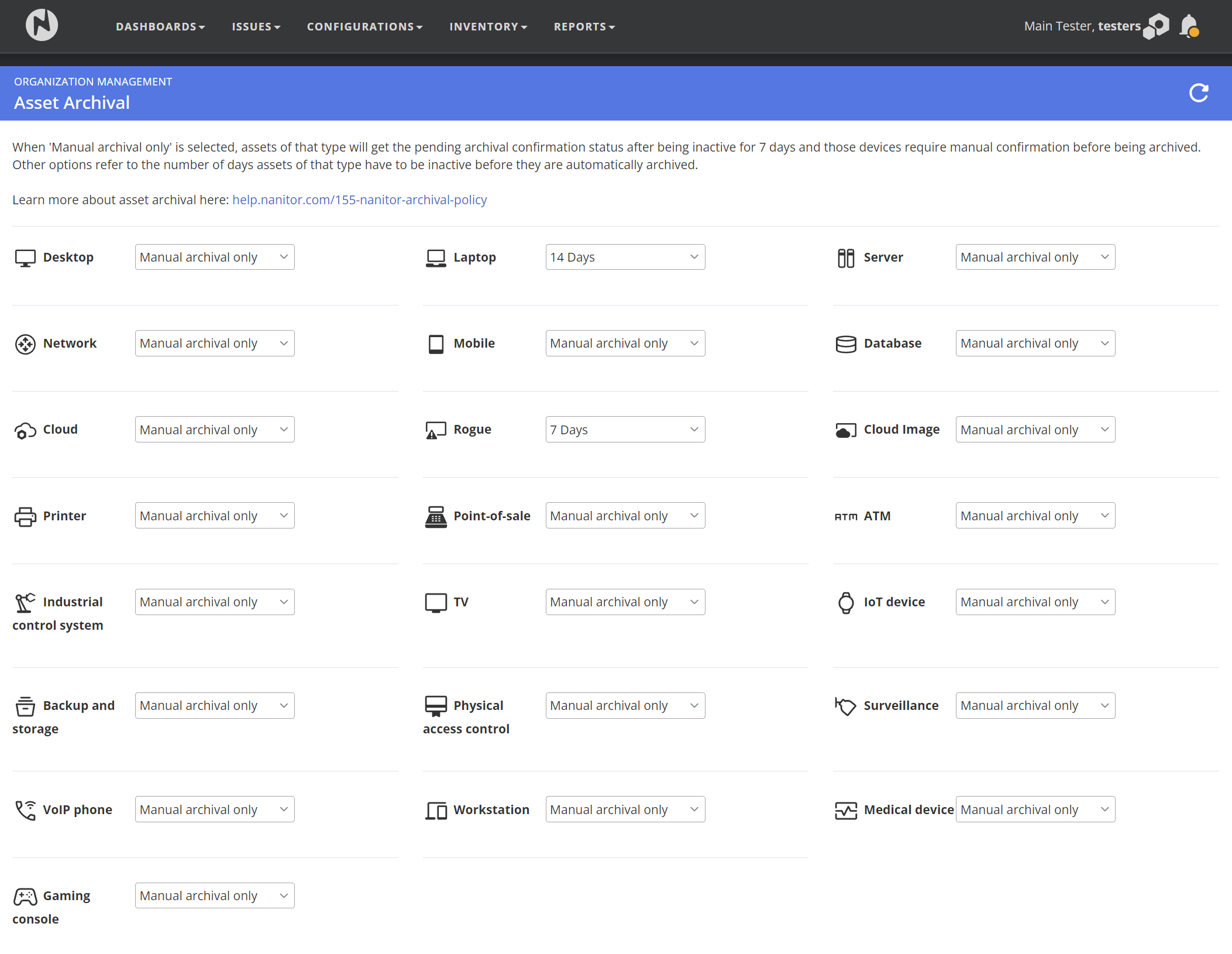Click the refresh icon in the header

1199,93
